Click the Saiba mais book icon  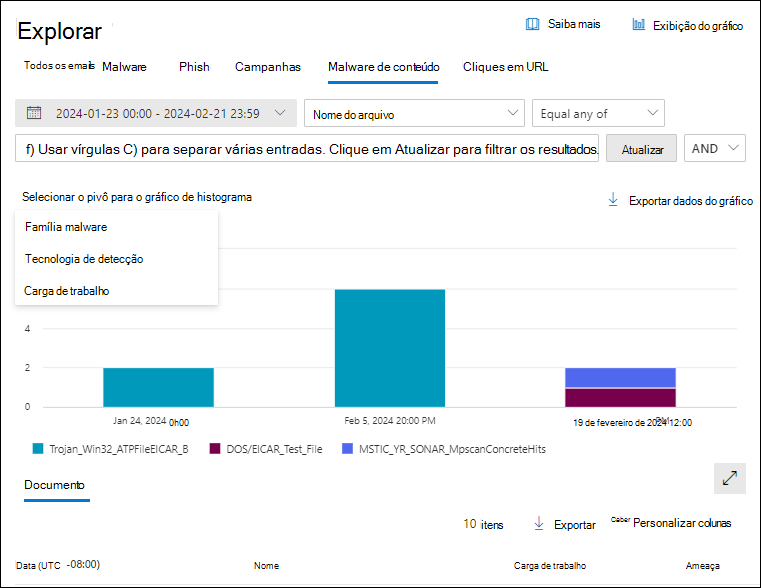532,24
